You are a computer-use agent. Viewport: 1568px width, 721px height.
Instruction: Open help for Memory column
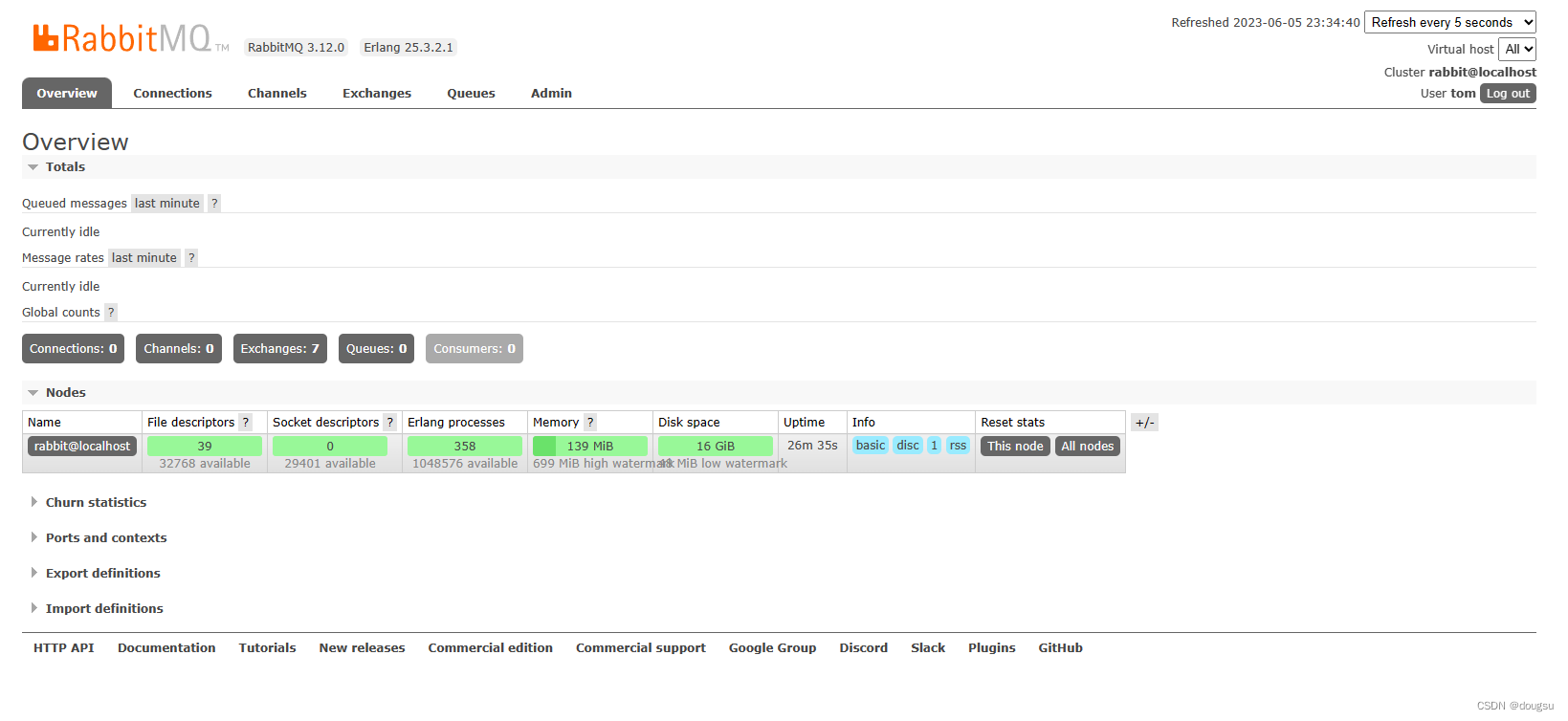coord(590,423)
